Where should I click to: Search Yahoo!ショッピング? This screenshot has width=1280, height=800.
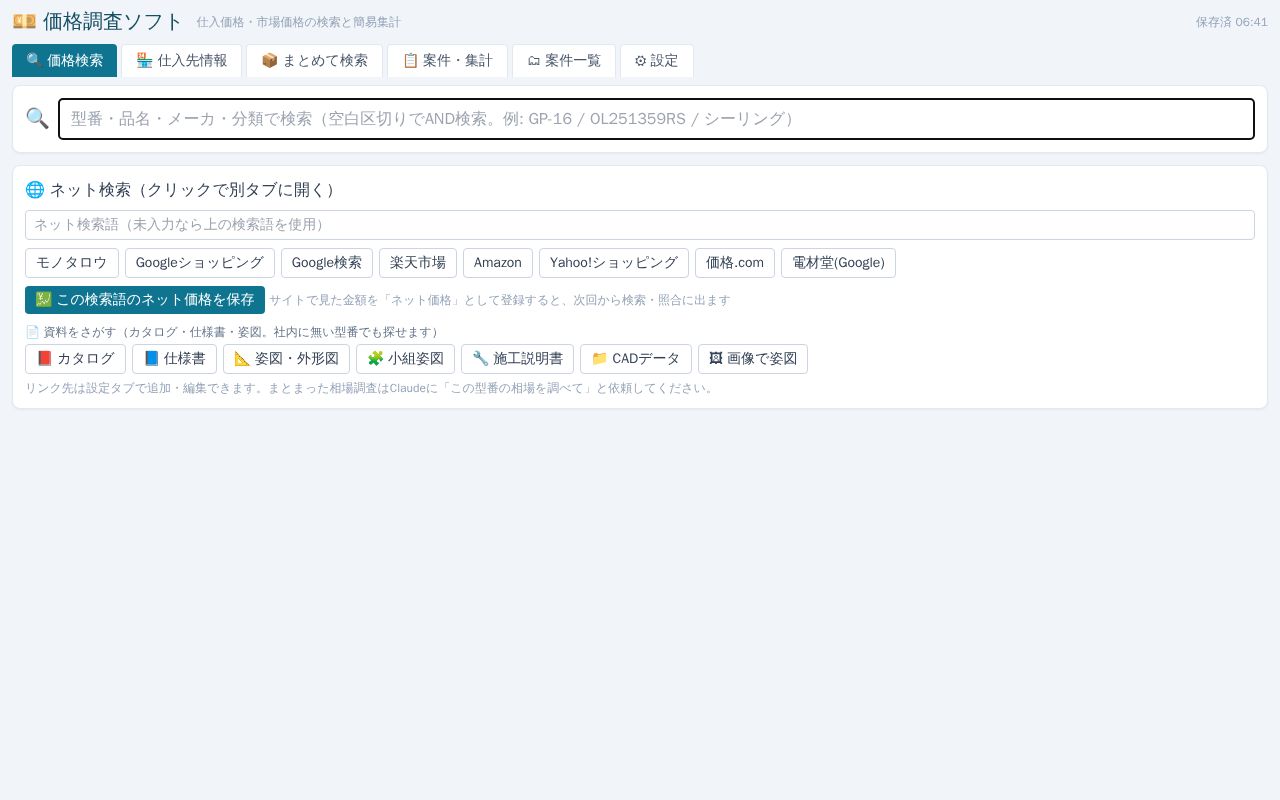614,263
